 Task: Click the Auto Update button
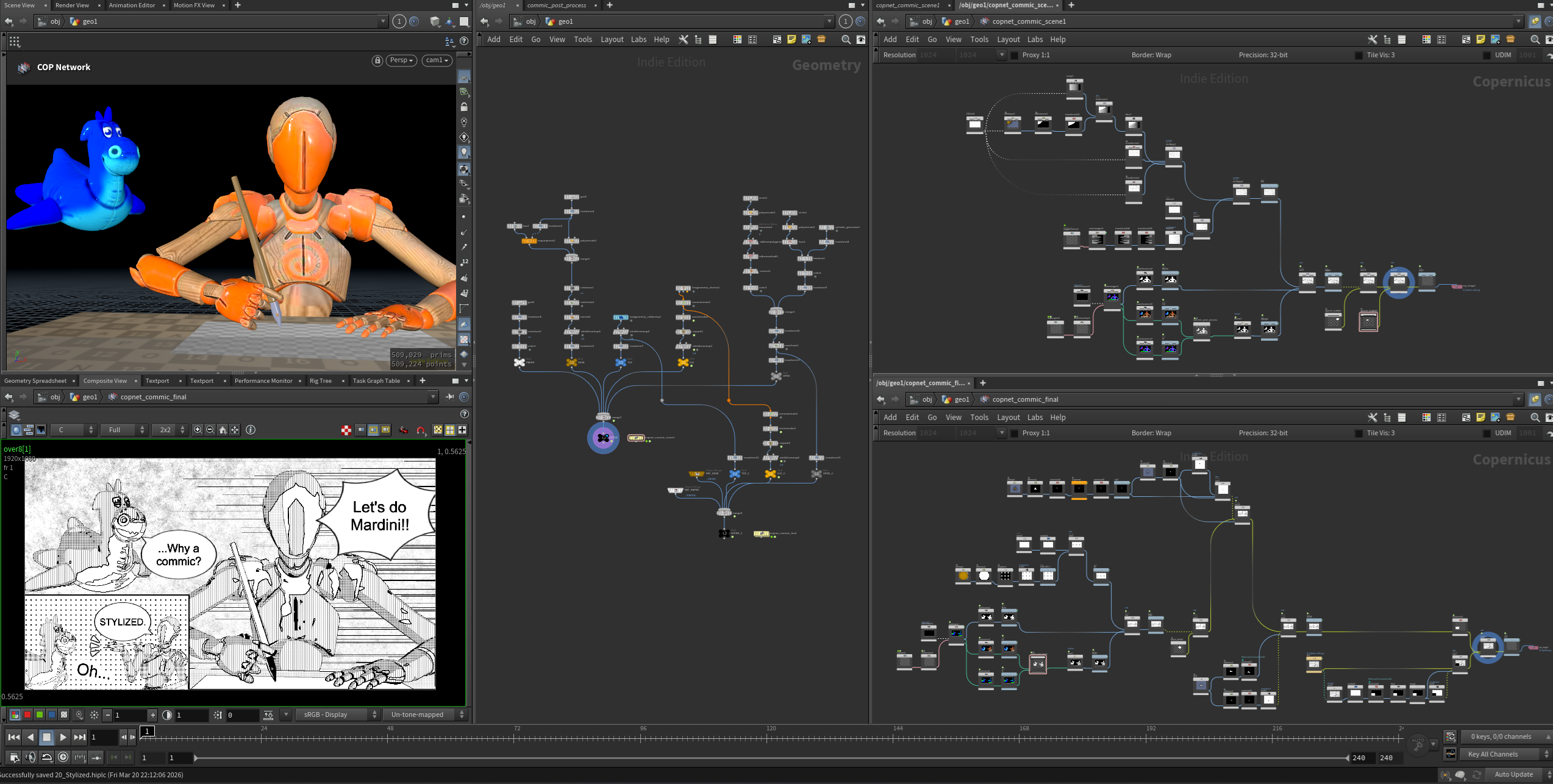tap(1513, 774)
